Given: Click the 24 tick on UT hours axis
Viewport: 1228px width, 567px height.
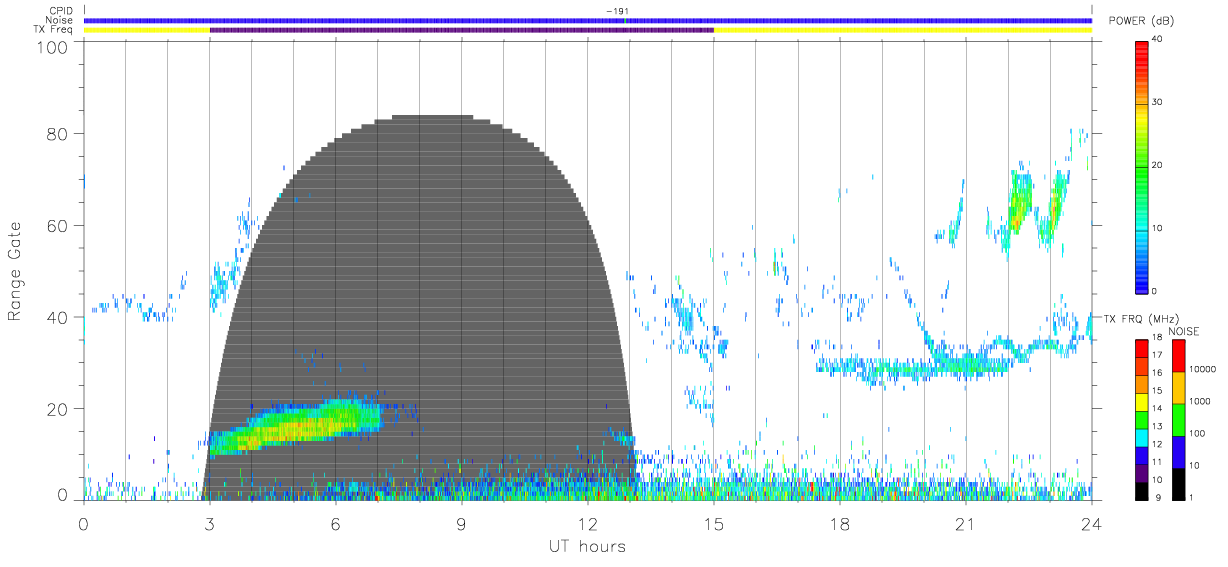Looking at the screenshot, I should tap(1091, 523).
